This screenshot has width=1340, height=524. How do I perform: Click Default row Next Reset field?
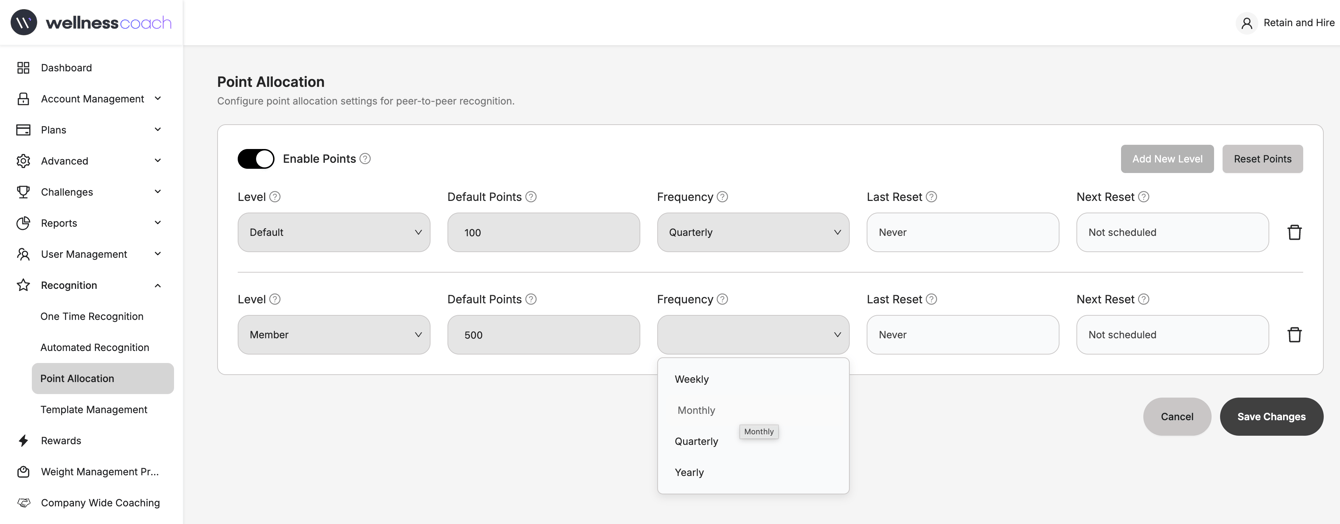[1172, 232]
